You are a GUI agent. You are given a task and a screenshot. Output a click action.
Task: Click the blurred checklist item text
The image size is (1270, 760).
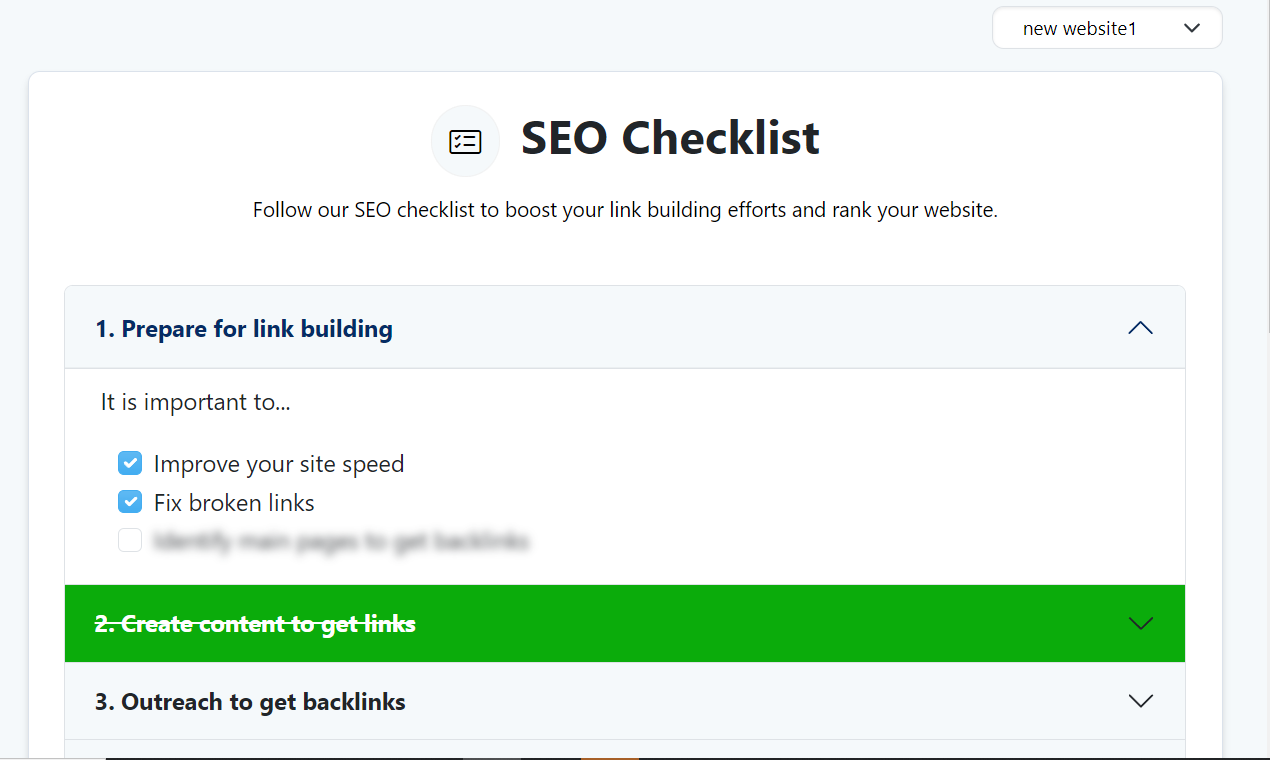(341, 541)
